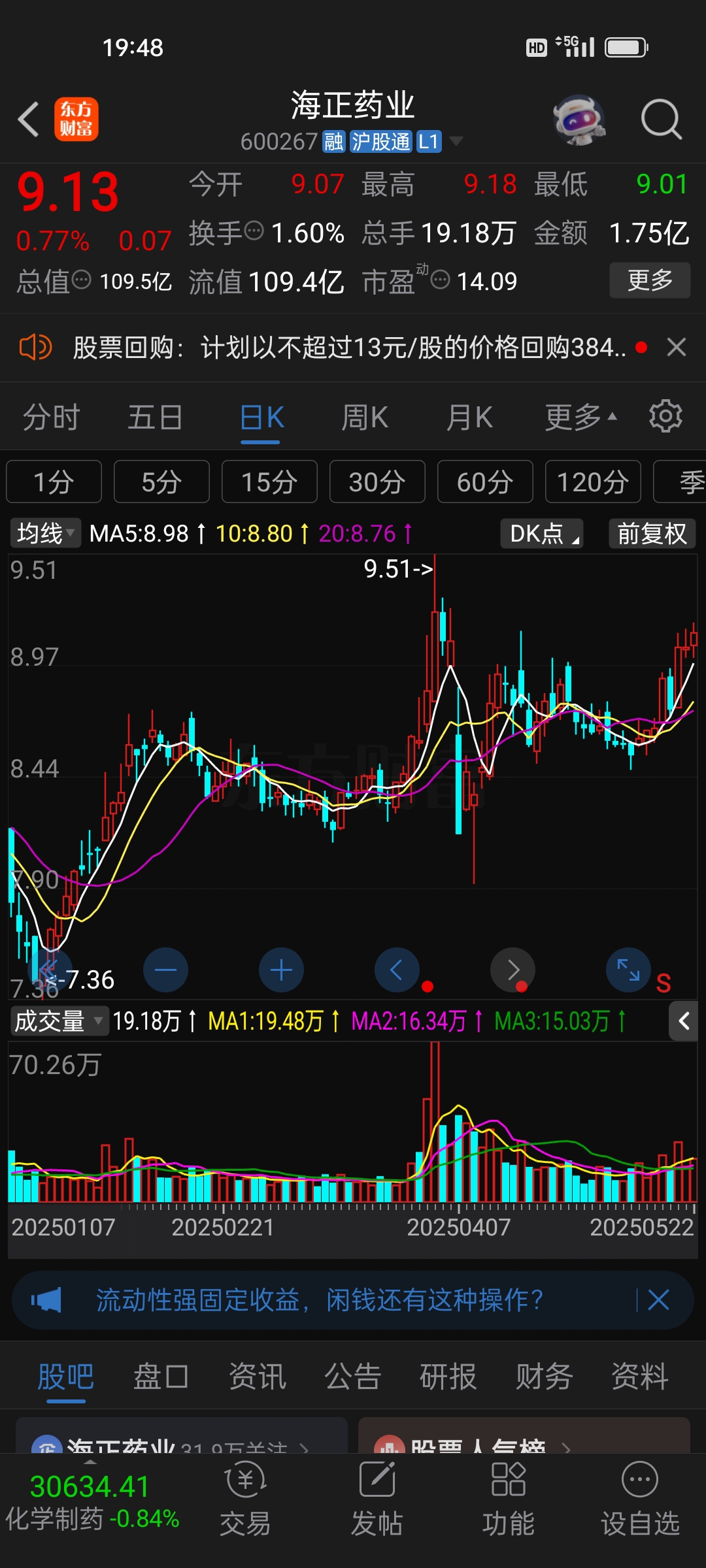Tap the date label 20250407
The height and width of the screenshot is (1568, 706).
459,1228
